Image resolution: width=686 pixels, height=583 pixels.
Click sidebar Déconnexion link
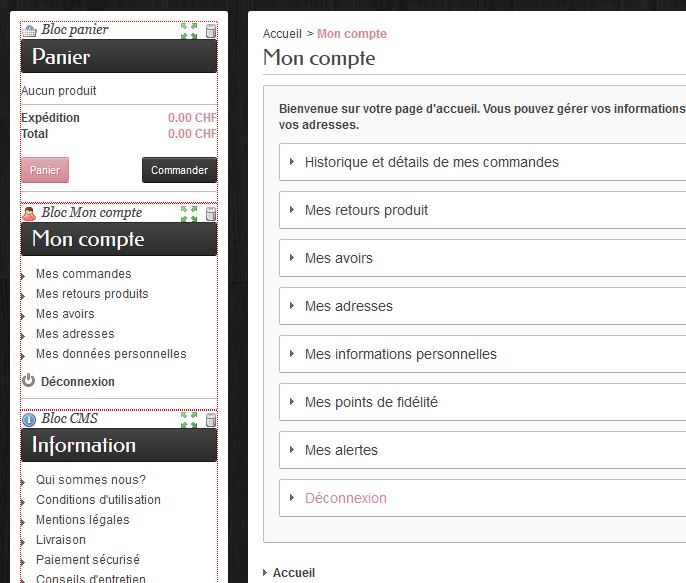pyautogui.click(x=78, y=382)
